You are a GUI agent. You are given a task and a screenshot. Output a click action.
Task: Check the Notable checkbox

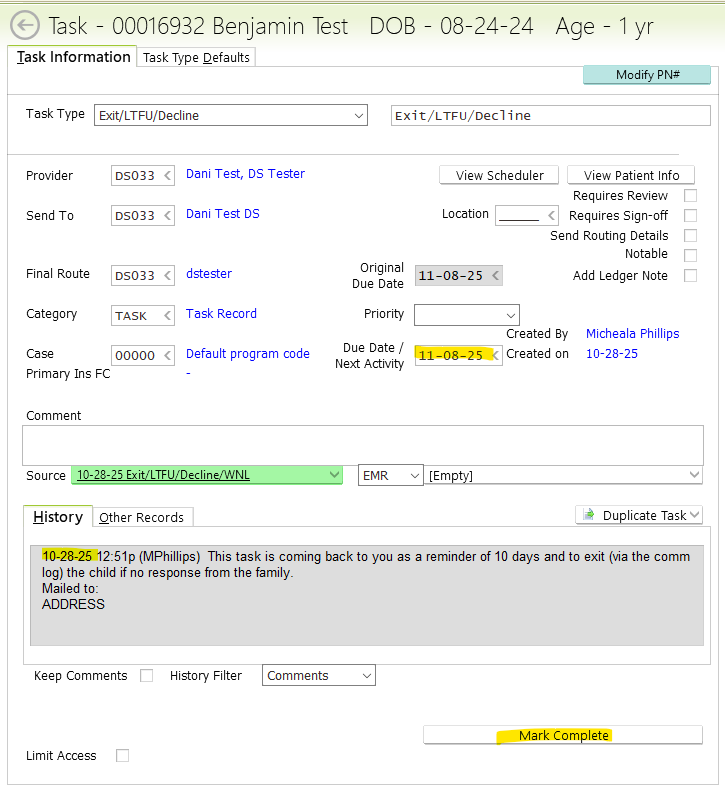coord(690,255)
